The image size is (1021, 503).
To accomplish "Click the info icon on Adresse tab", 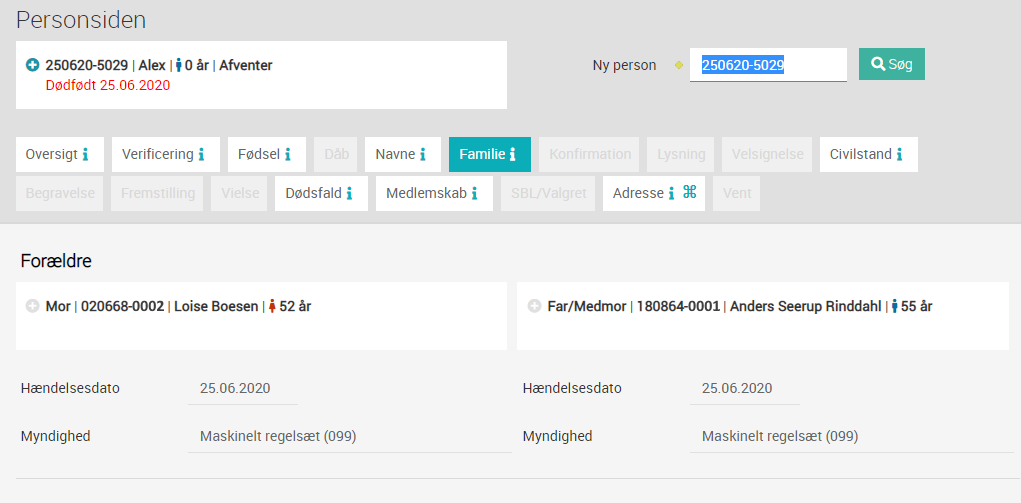I will (671, 194).
